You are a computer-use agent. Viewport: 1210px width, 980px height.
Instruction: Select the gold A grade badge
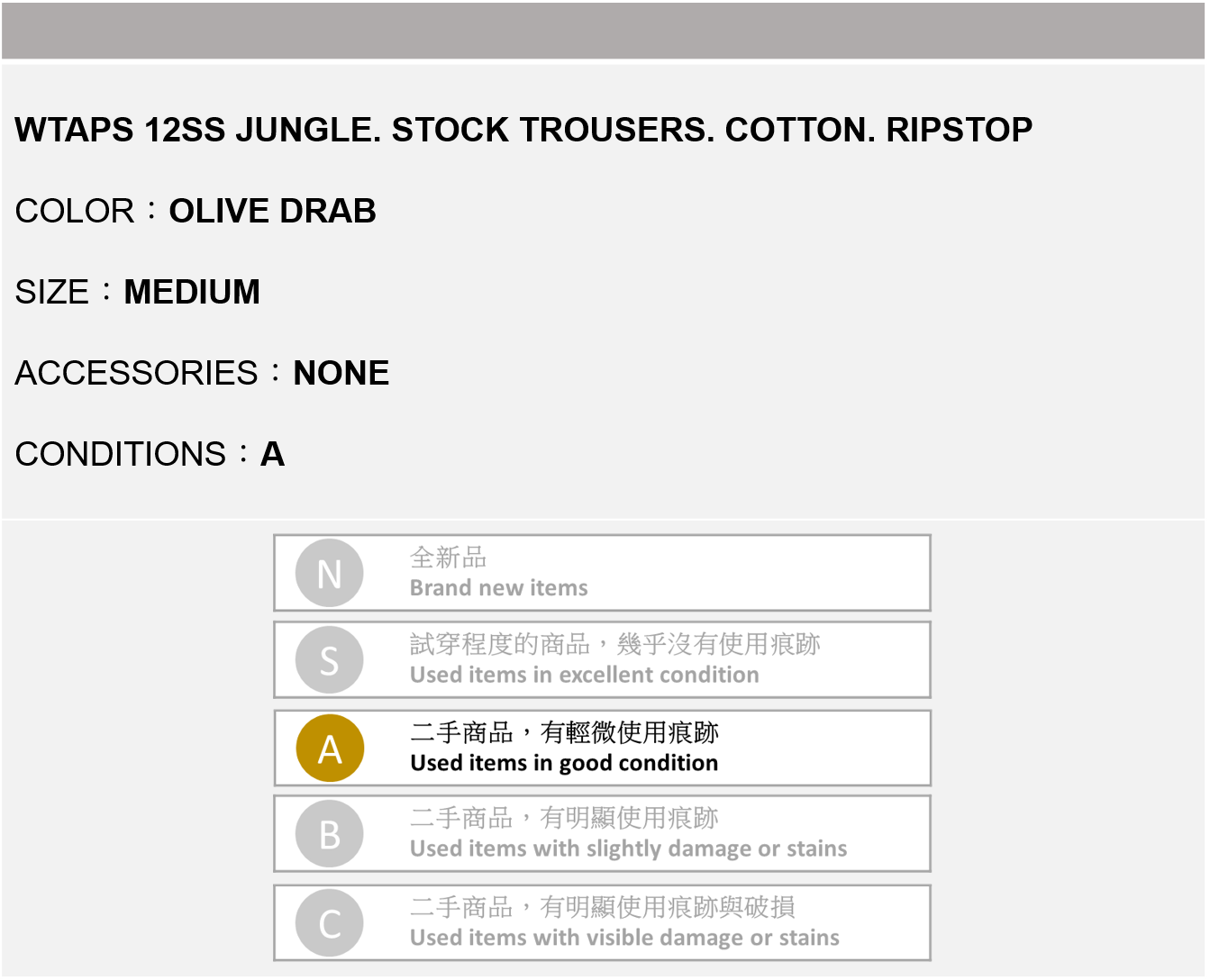[330, 749]
